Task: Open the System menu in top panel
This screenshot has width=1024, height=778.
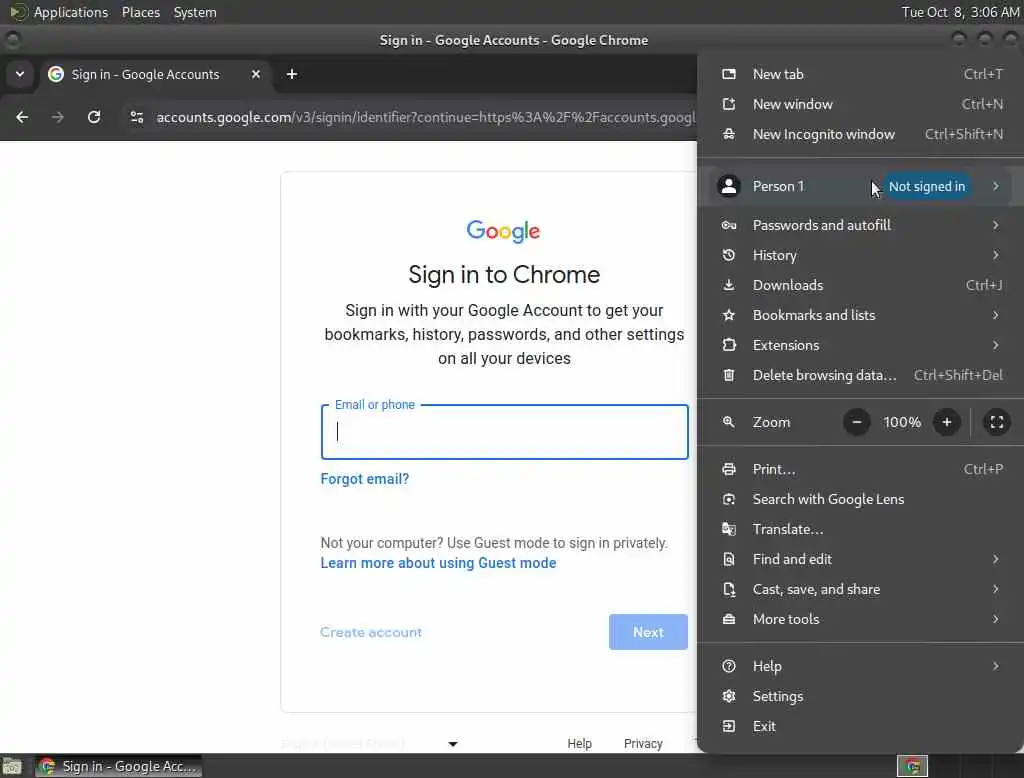Action: click(x=195, y=12)
